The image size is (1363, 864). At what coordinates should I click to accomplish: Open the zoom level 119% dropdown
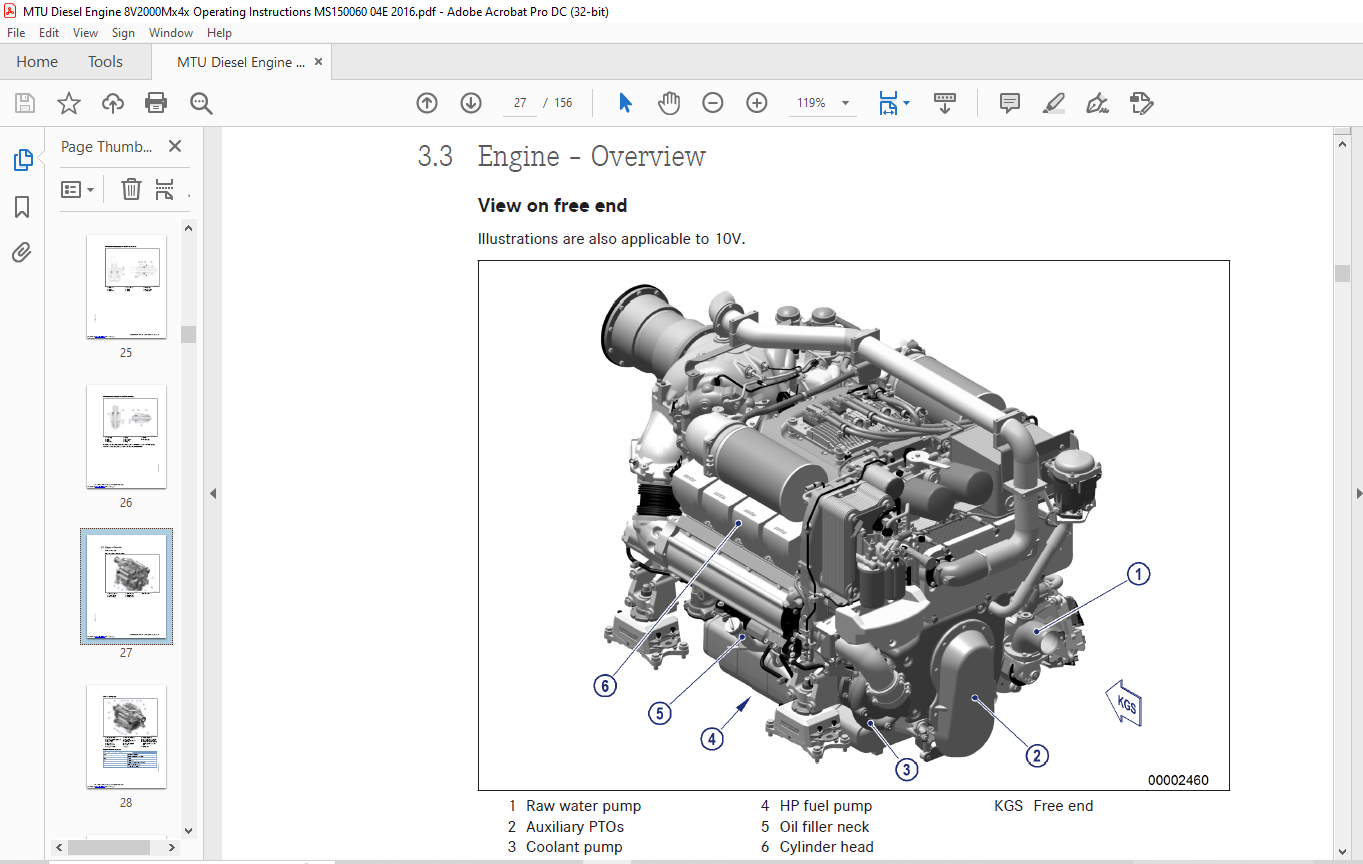[845, 103]
